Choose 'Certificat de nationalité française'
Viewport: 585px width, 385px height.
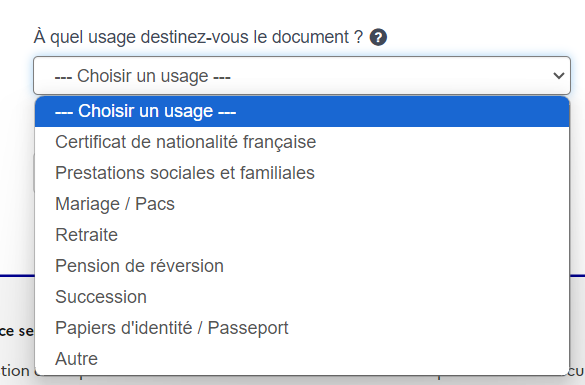point(302,142)
